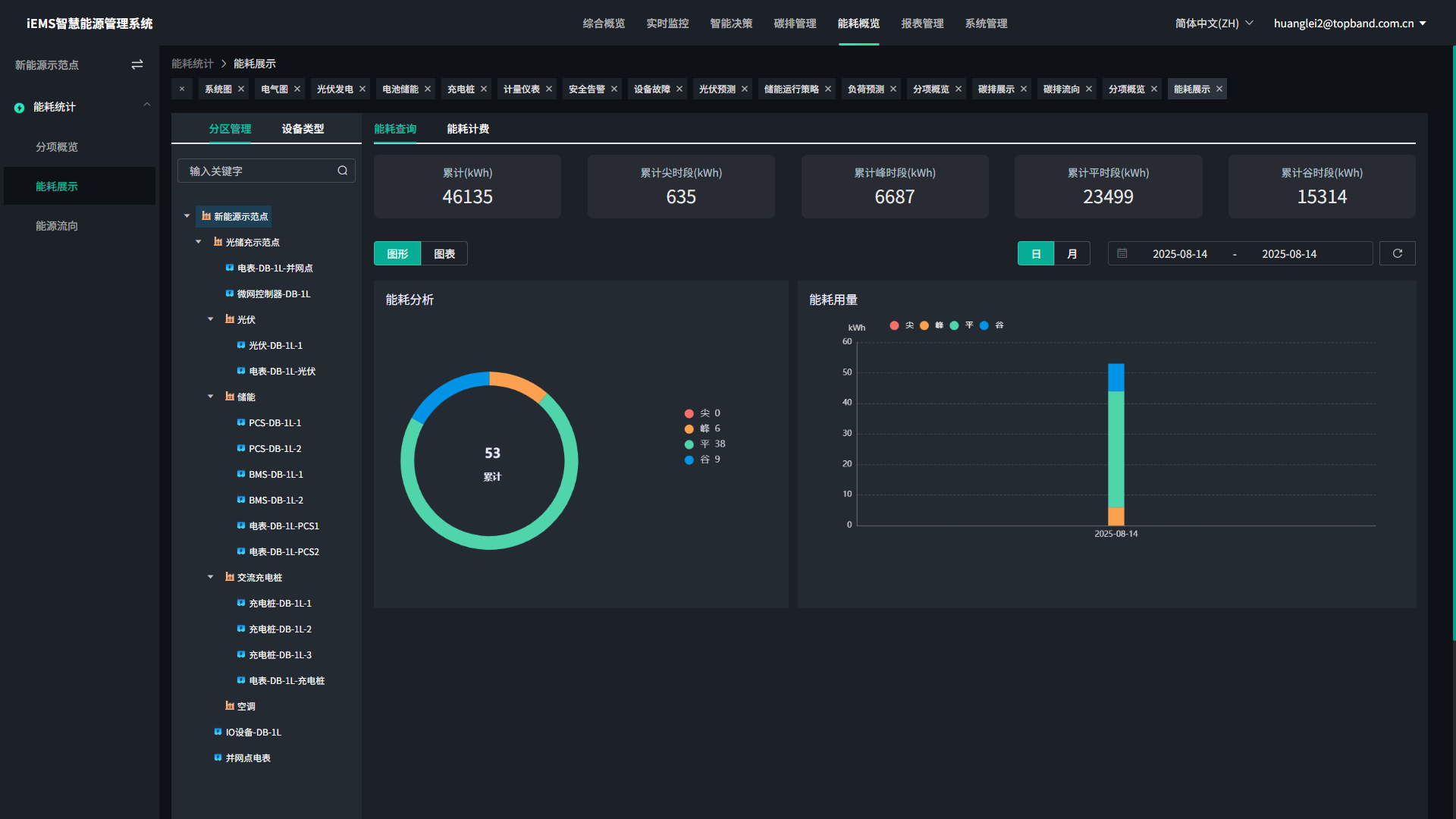The image size is (1456, 819).
Task: Close the 碳排流向 tab with its X
Action: (1089, 89)
